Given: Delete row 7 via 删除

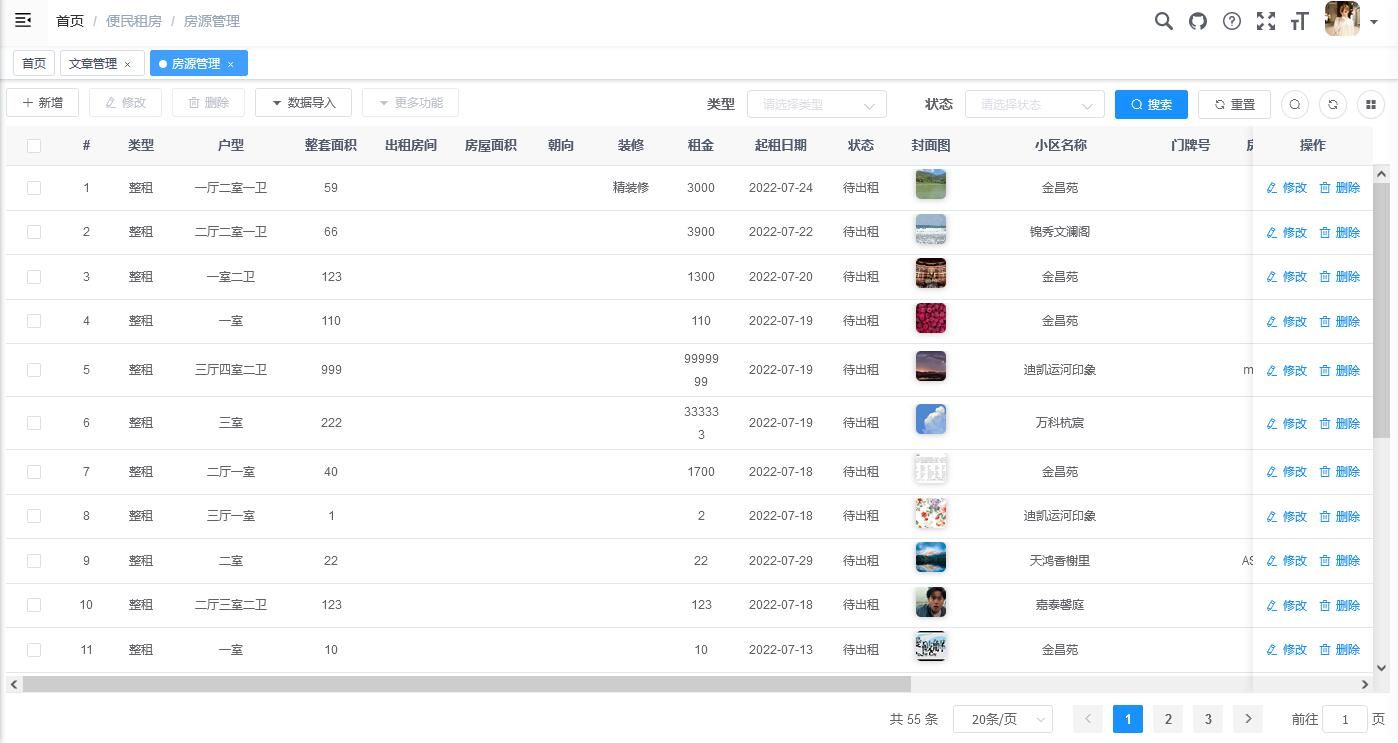Looking at the screenshot, I should [x=1339, y=472].
